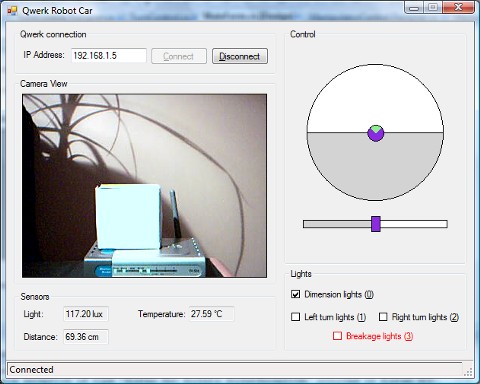Viewport: 480px width, 384px height.
Task: Click the purple steering slider thumb
Action: pyautogui.click(x=376, y=224)
